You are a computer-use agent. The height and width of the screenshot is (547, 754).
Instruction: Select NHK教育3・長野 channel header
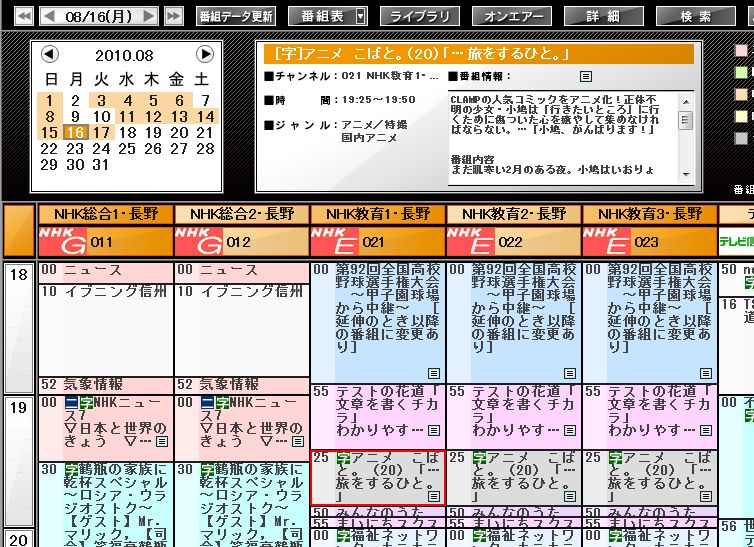650,214
